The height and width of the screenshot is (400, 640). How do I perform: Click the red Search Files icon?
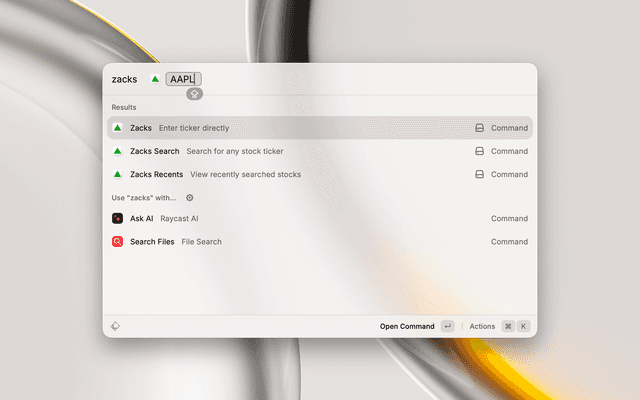point(118,241)
